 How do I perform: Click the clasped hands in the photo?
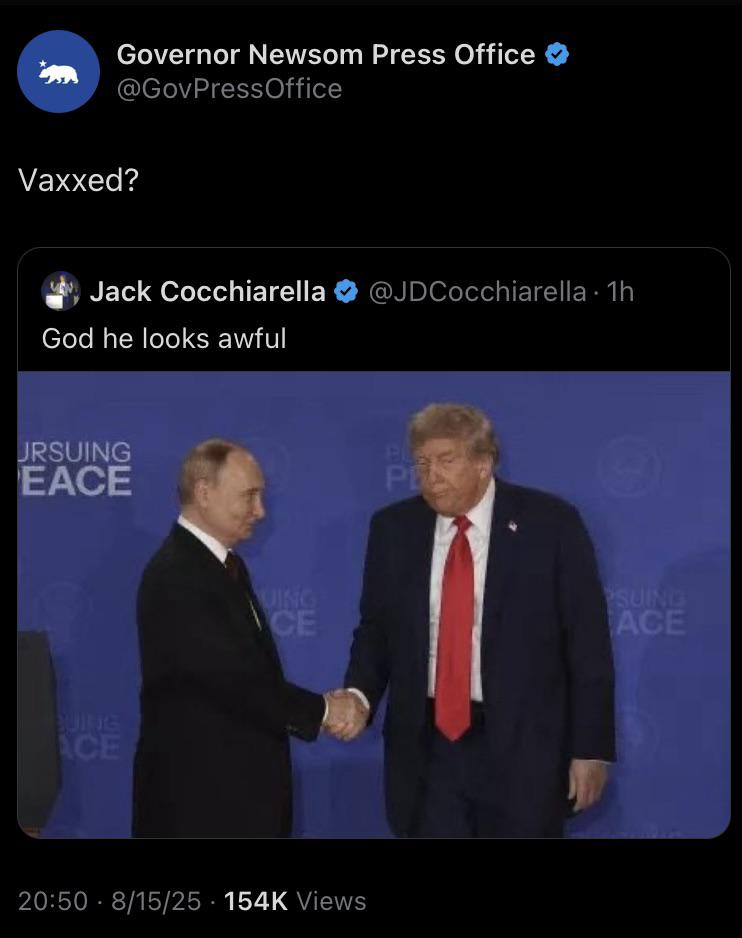(345, 714)
